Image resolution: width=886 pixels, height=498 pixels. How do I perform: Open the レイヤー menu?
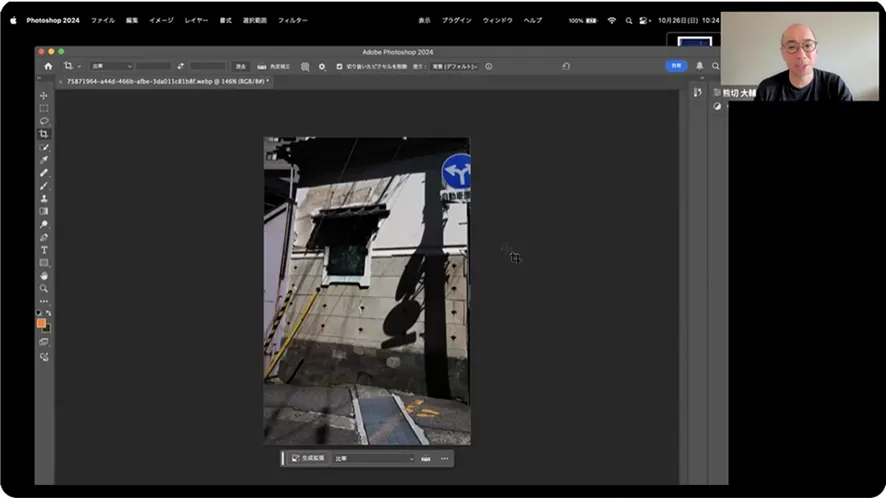click(196, 20)
